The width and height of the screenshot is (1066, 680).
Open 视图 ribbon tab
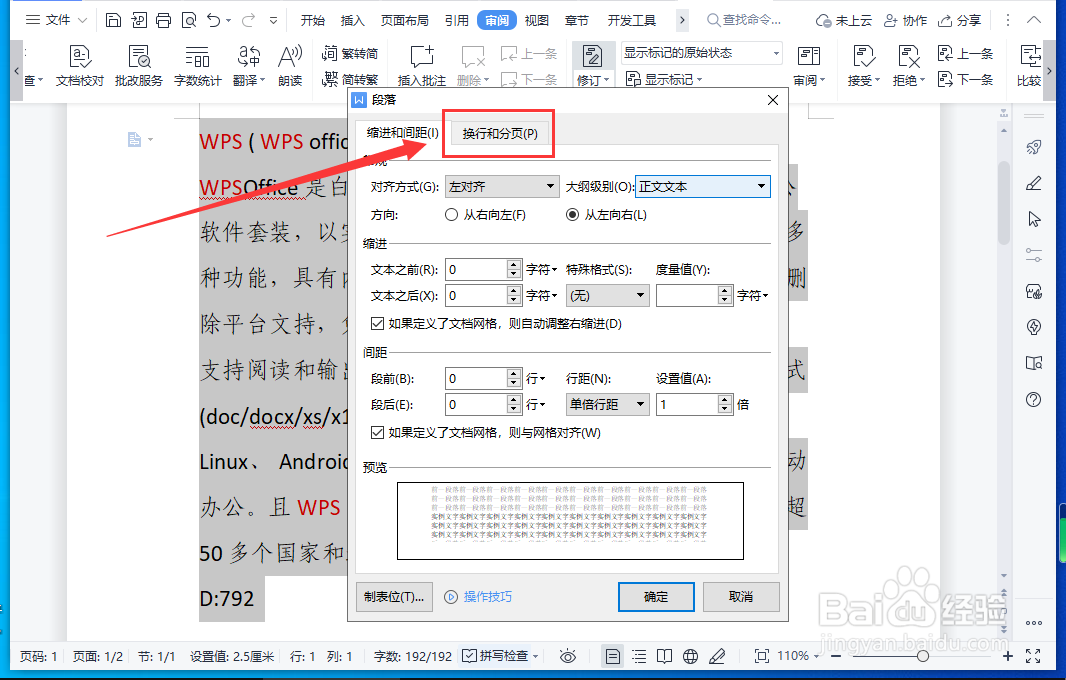coord(536,20)
